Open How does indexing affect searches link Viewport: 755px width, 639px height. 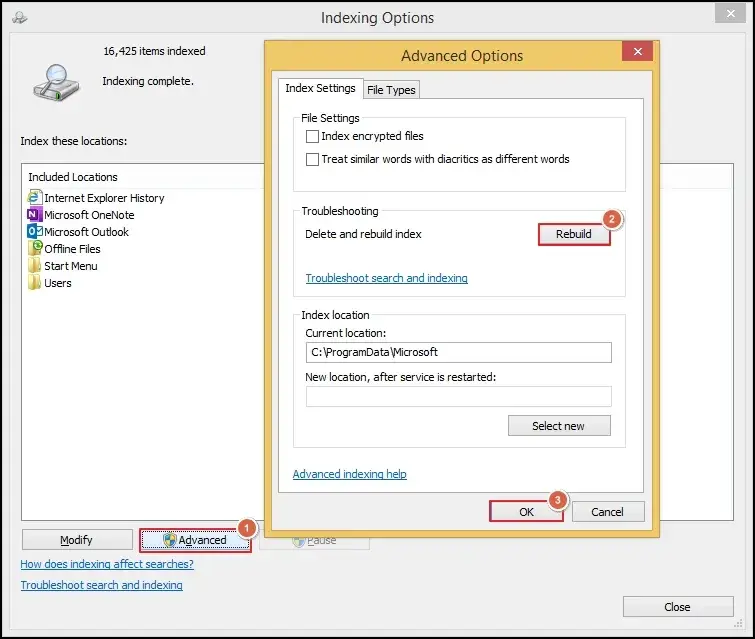pos(107,564)
